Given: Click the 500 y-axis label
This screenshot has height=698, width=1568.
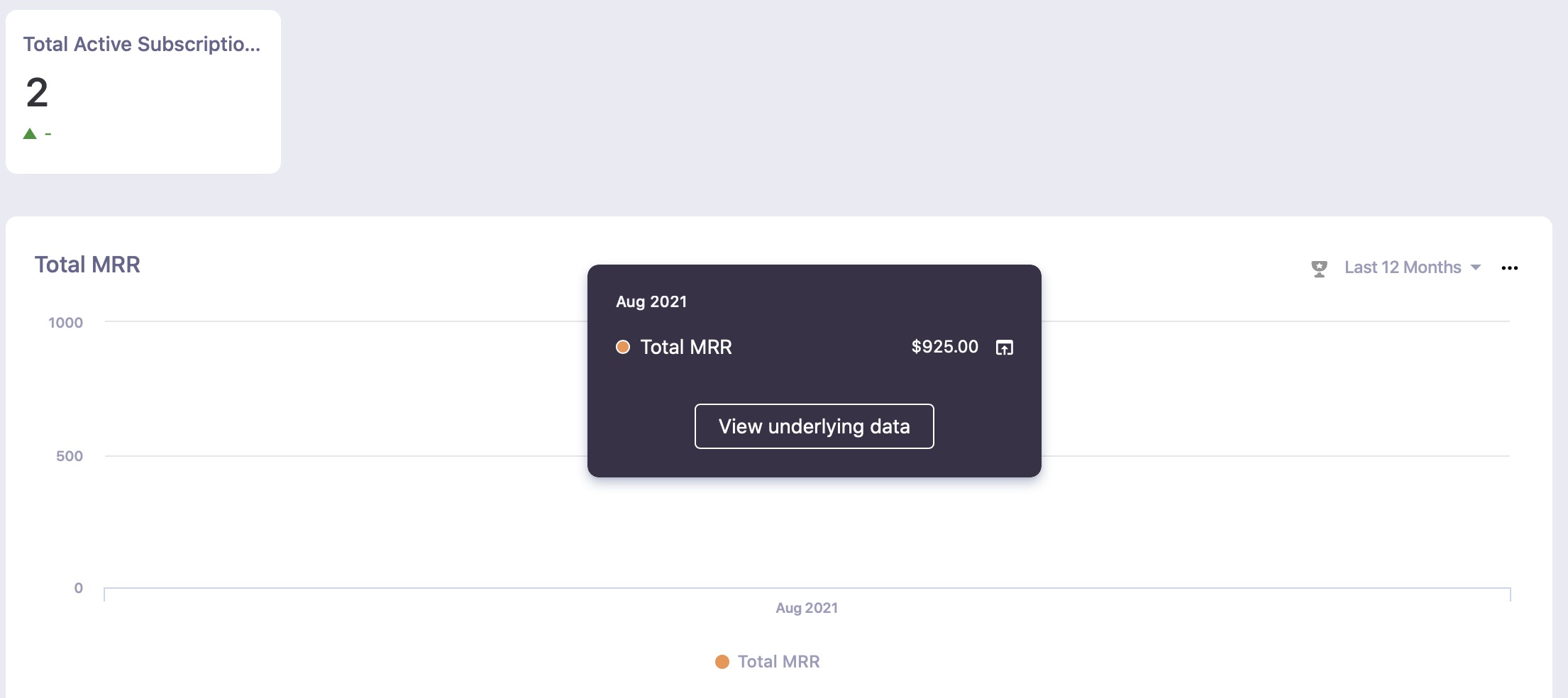Looking at the screenshot, I should click(70, 456).
